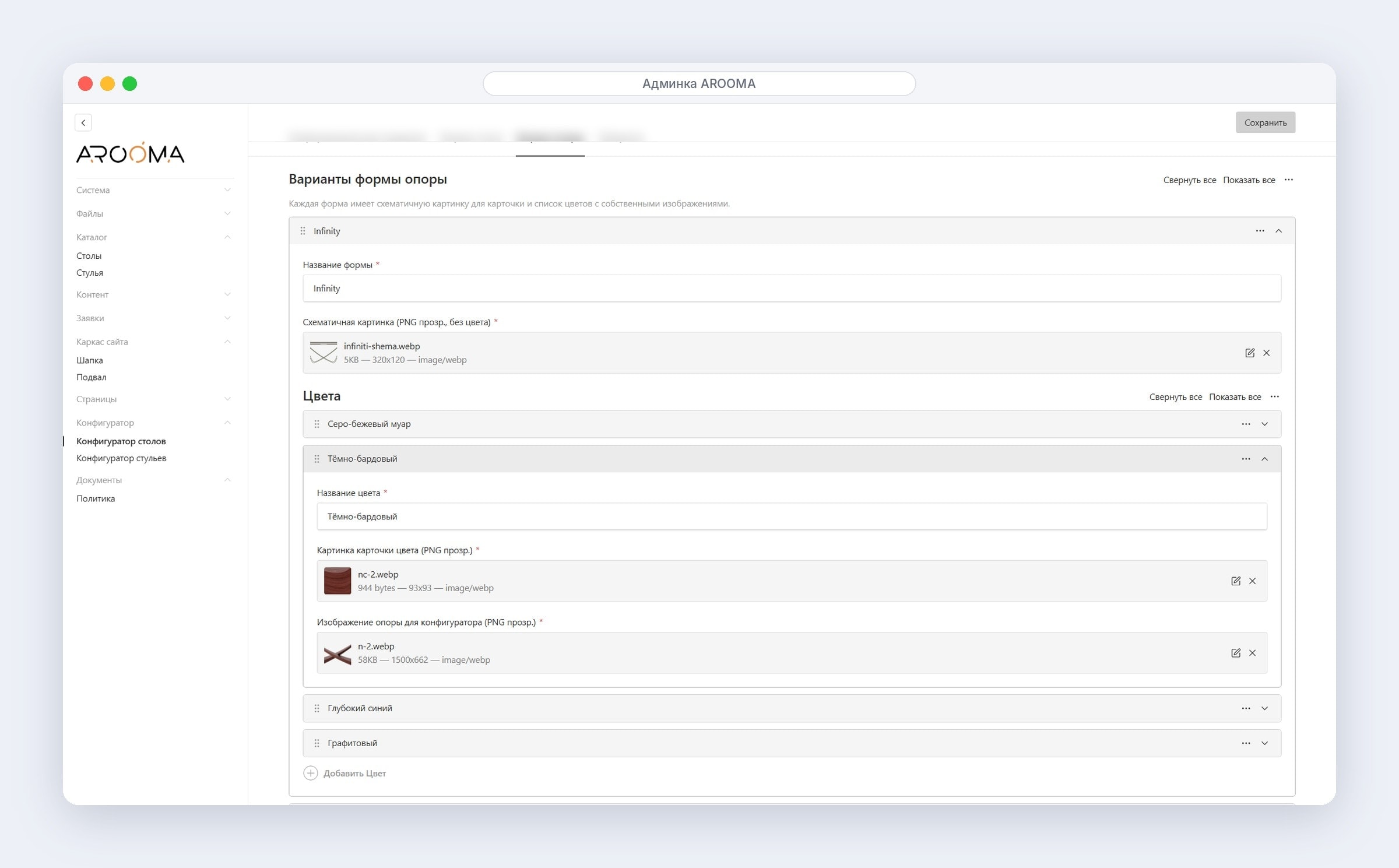This screenshot has width=1399, height=868.
Task: Edit the infiniti-shema.webp file
Action: [1250, 353]
